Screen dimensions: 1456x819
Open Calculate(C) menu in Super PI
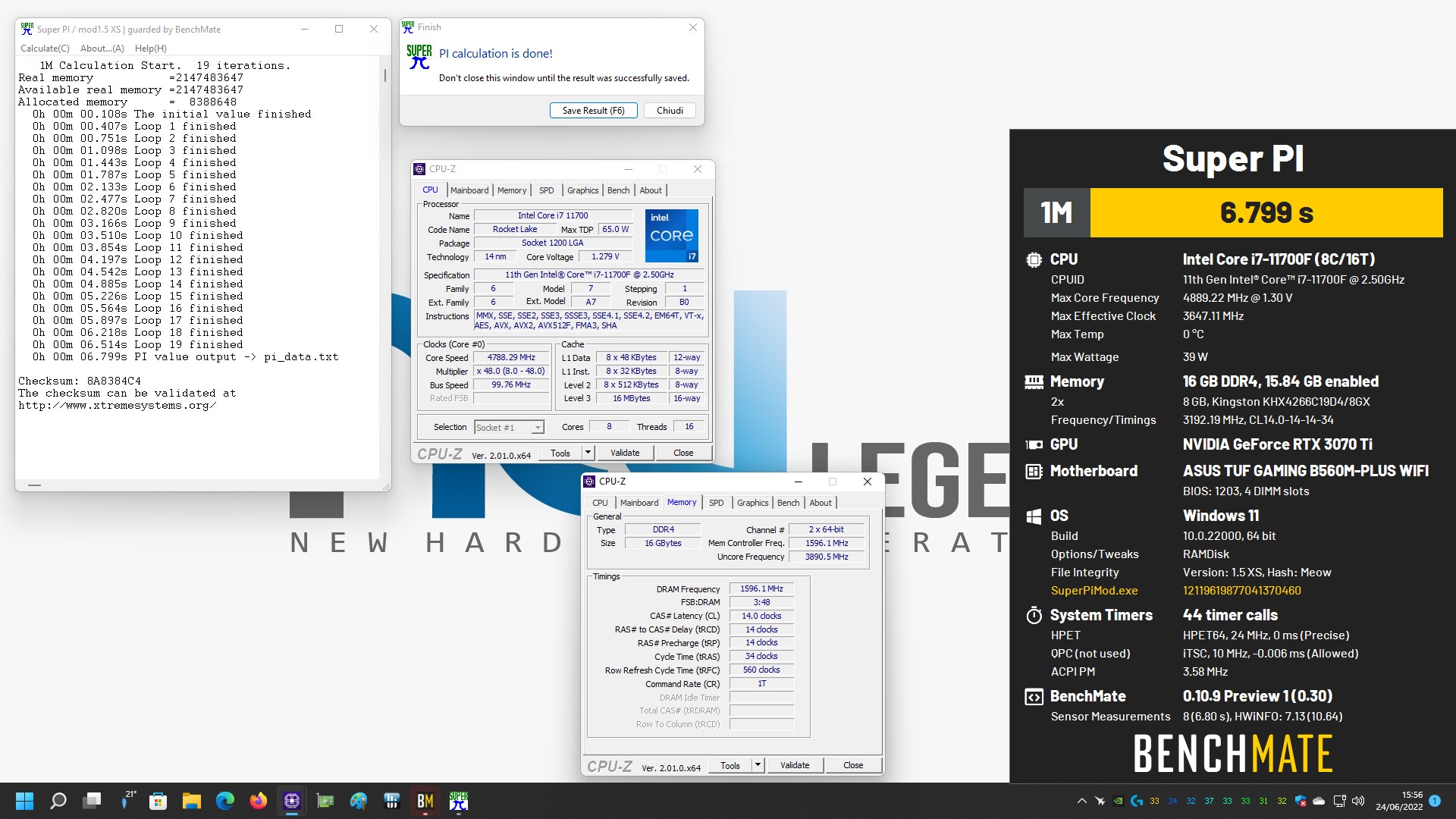[45, 48]
